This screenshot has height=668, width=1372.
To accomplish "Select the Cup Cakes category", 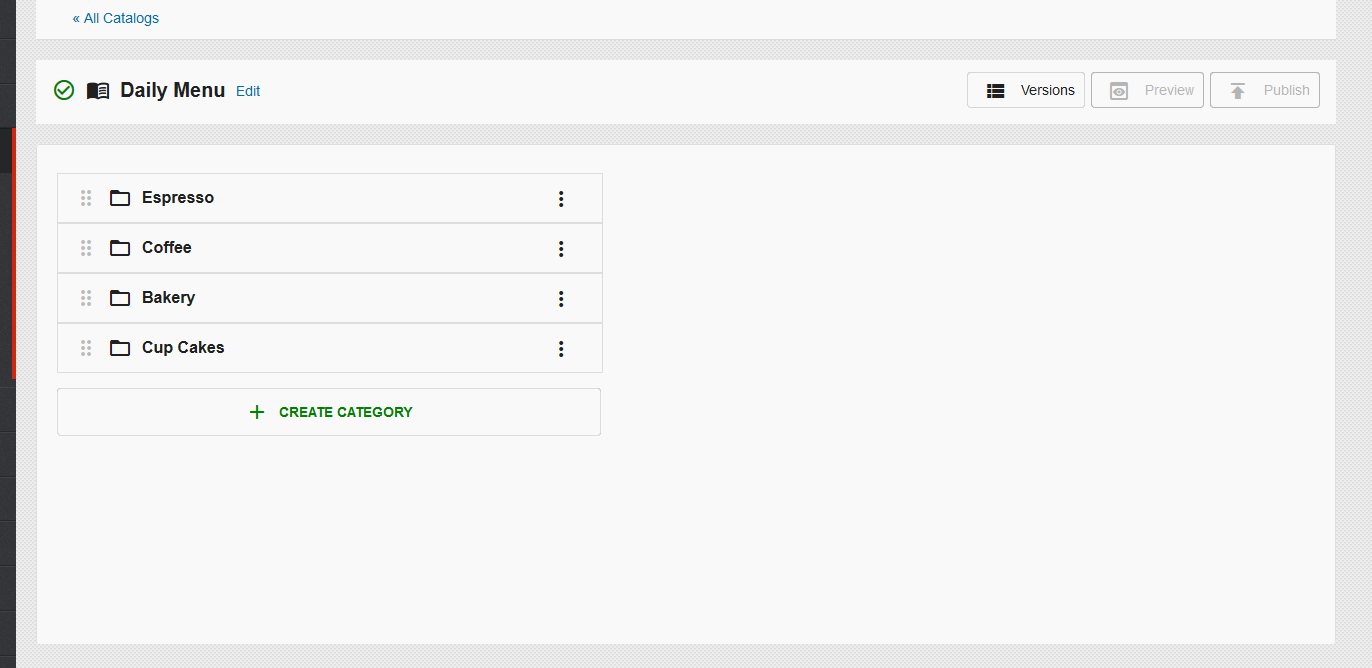I will tap(330, 348).
